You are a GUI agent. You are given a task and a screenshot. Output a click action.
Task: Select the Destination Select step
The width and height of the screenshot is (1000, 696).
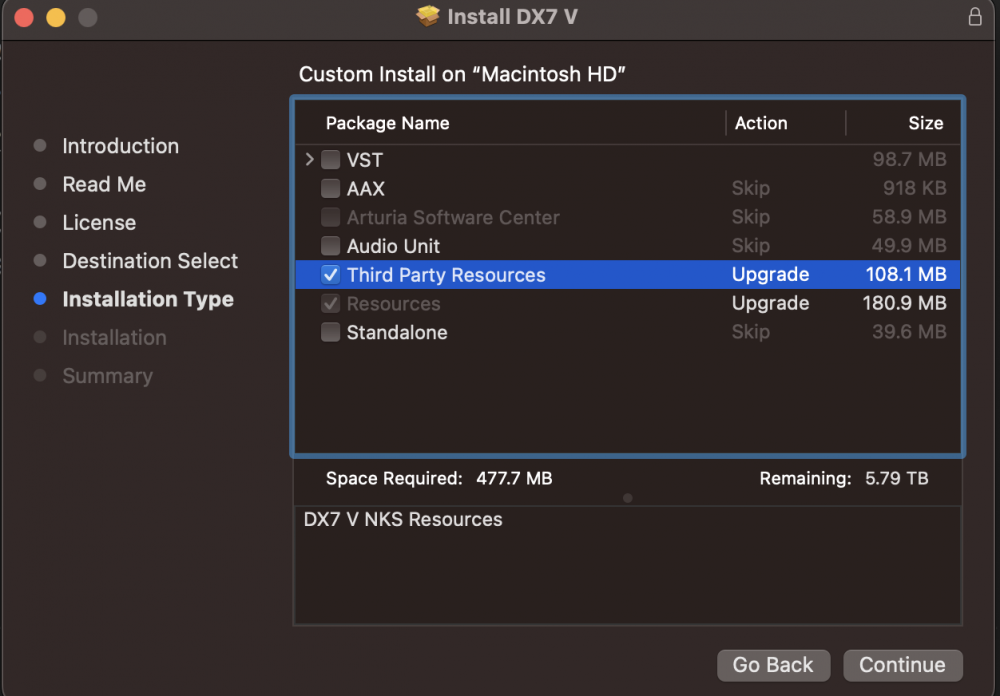pyautogui.click(x=150, y=261)
